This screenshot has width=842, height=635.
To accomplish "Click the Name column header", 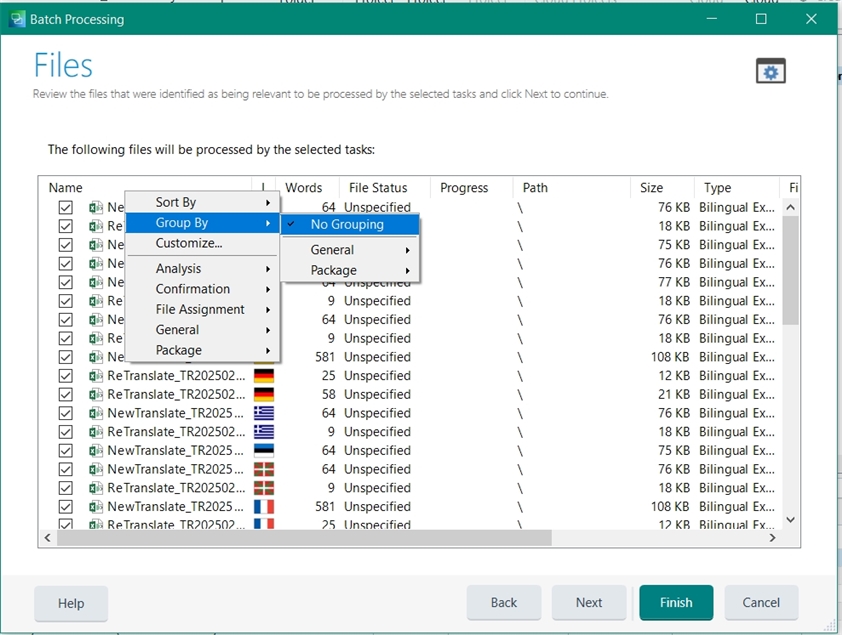I will [145, 188].
